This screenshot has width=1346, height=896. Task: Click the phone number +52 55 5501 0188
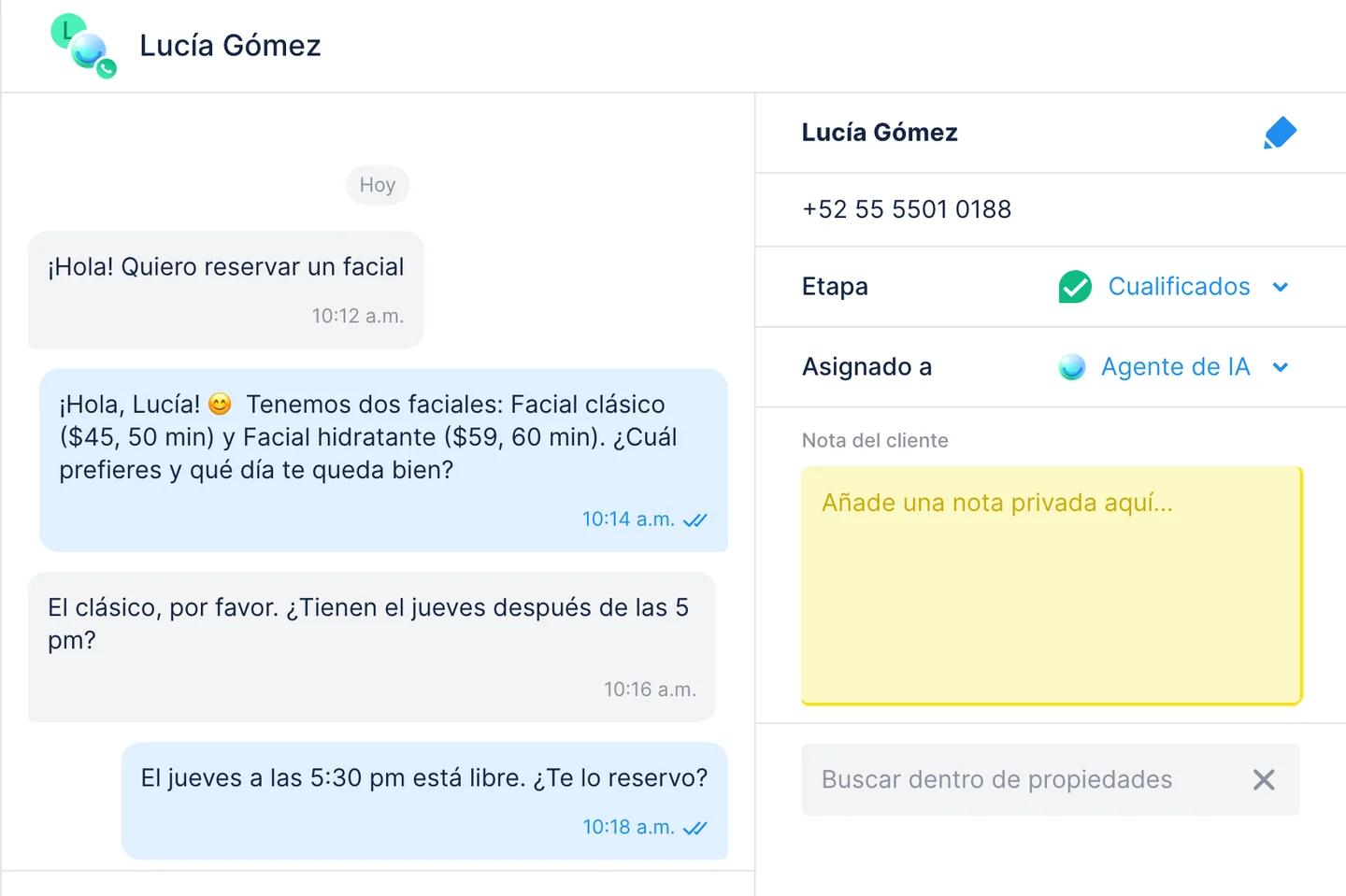click(x=907, y=209)
